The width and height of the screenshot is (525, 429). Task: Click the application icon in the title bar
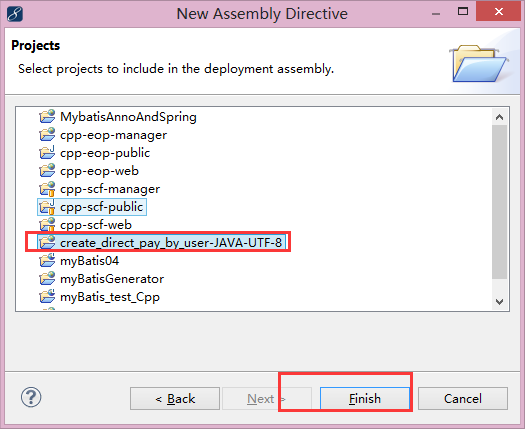point(15,14)
